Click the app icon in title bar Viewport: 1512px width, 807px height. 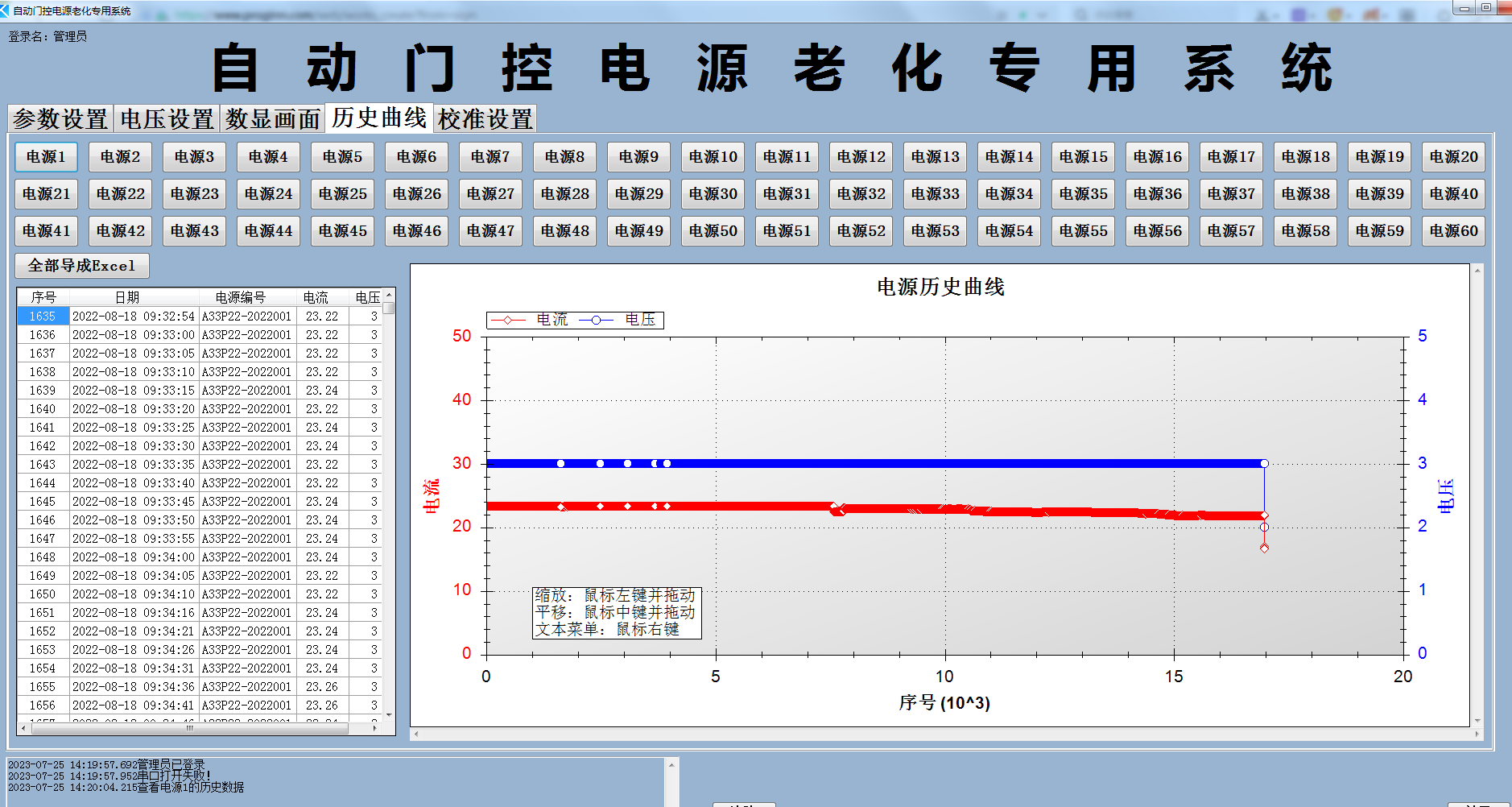click(x=5, y=10)
